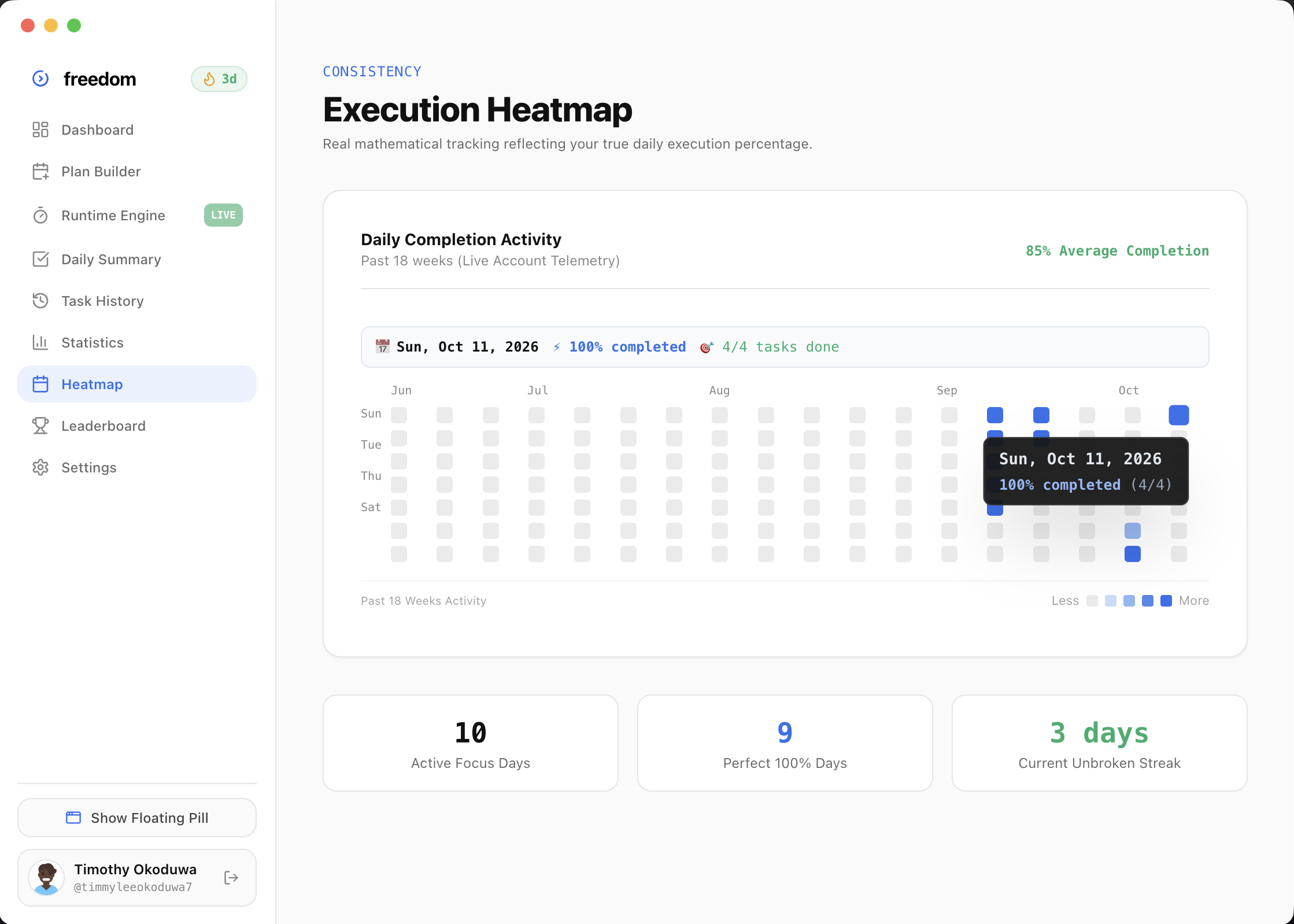Viewport: 1294px width, 924px height.
Task: Navigate to Daily Summary
Action: pos(137,259)
